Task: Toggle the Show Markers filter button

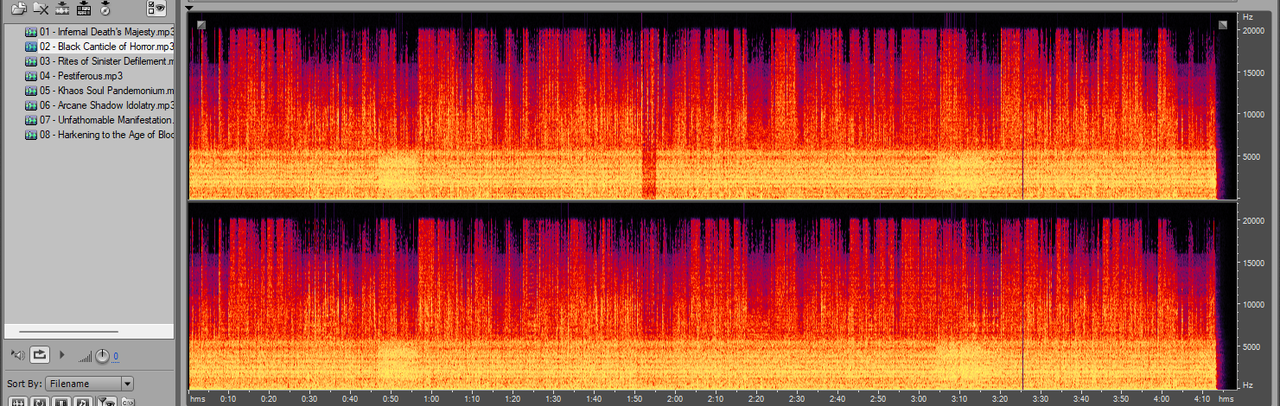Action: pyautogui.click(x=105, y=402)
